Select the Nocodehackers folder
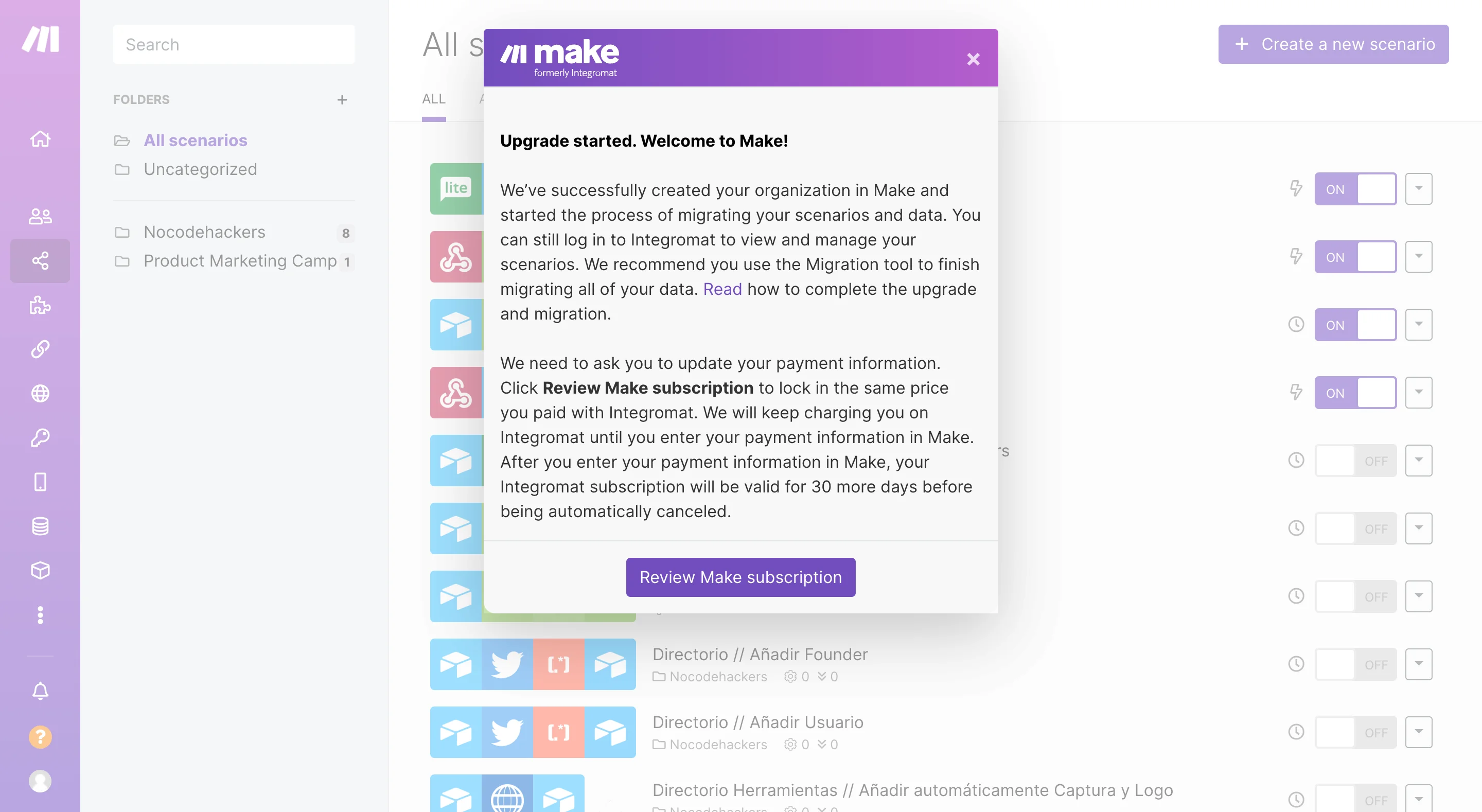1482x812 pixels. point(204,232)
